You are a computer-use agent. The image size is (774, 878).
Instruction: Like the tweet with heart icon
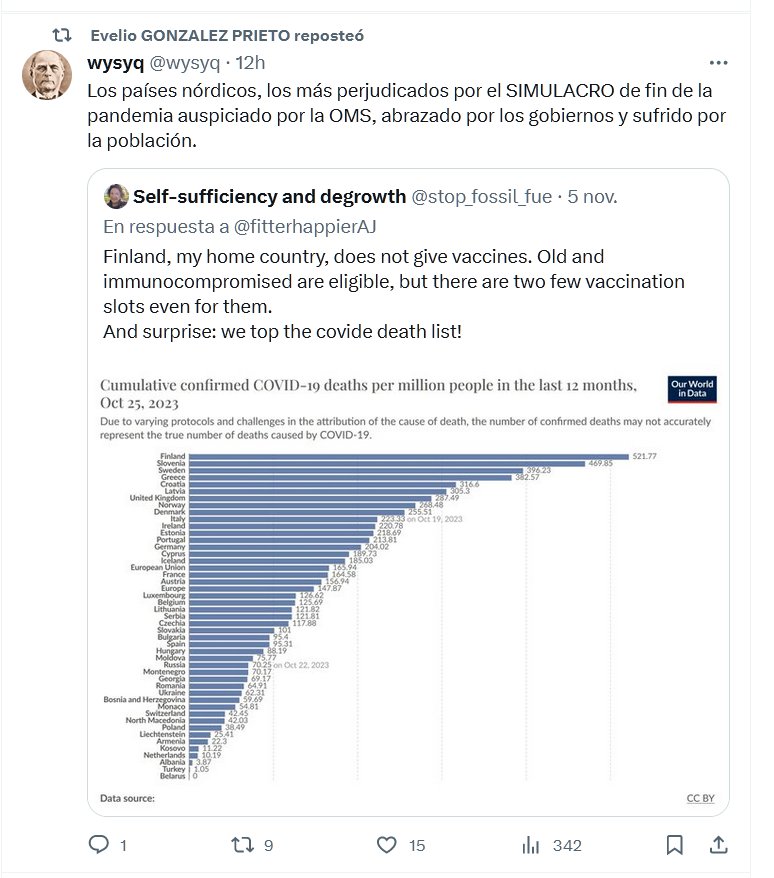[387, 845]
